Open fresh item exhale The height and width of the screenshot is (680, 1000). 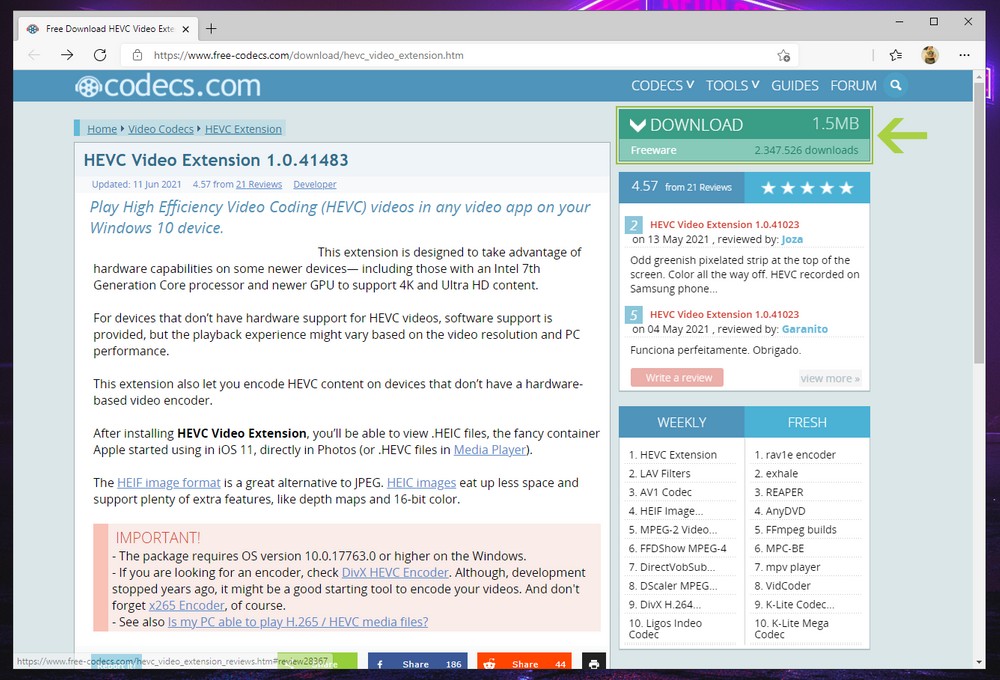[776, 473]
